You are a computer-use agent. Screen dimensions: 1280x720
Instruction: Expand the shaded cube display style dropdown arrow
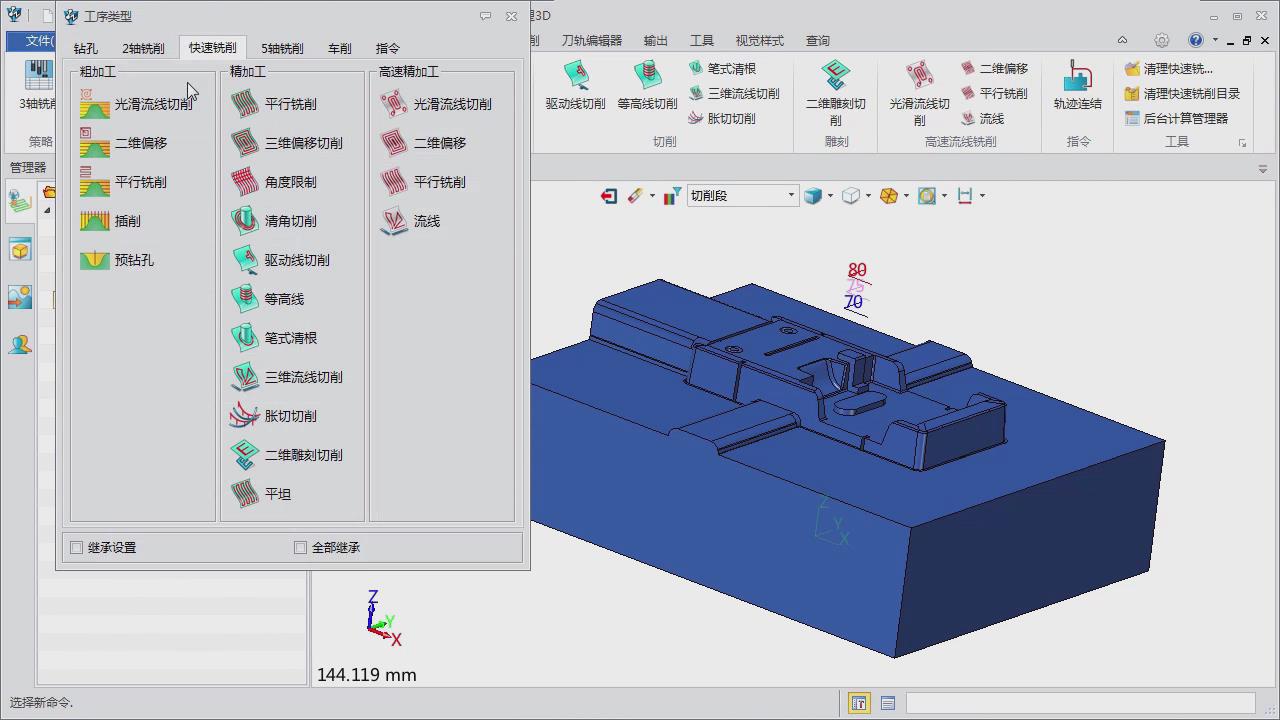tap(830, 196)
